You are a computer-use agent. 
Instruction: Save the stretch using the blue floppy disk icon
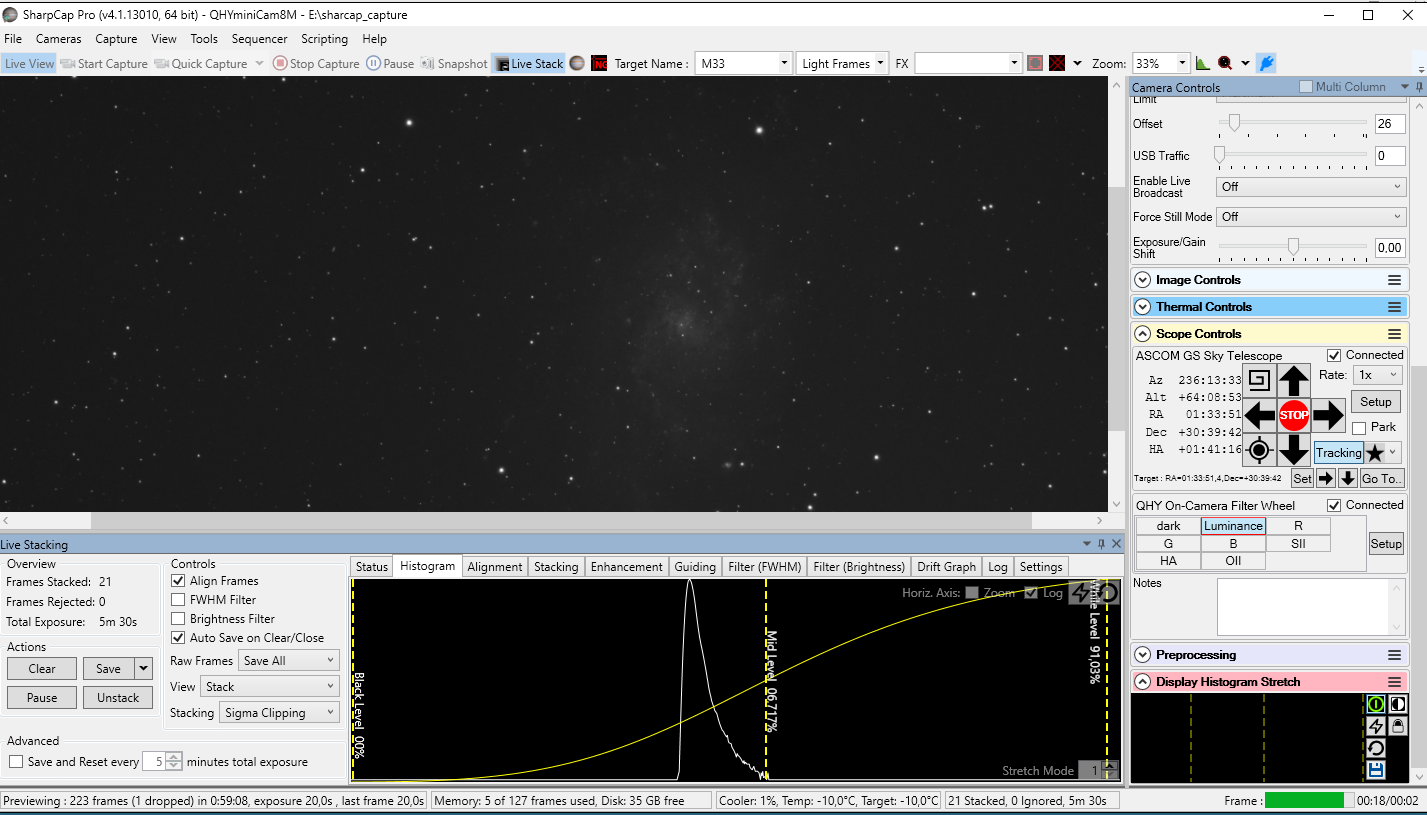point(1376,770)
